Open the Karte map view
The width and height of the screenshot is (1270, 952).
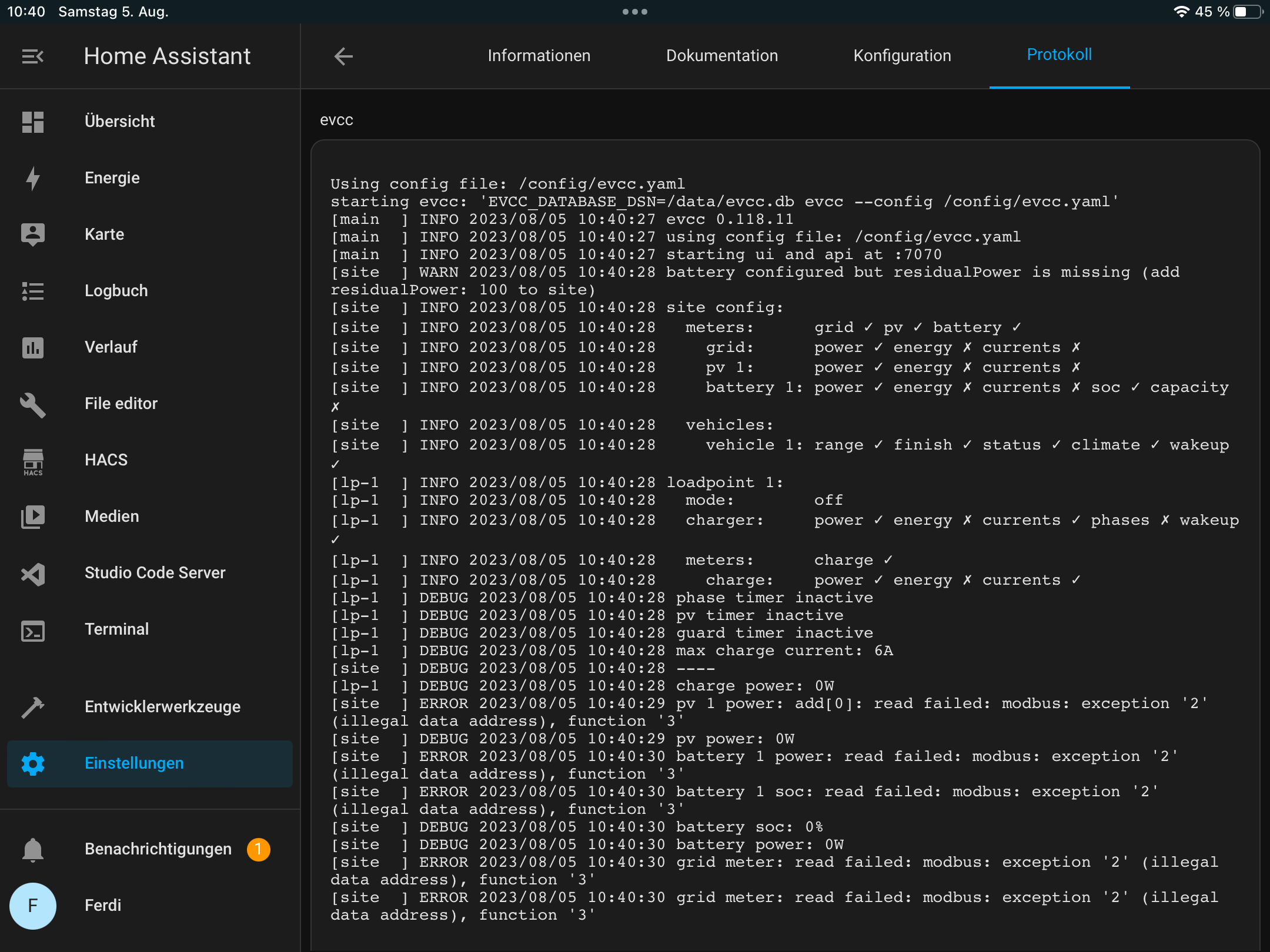[x=105, y=234]
